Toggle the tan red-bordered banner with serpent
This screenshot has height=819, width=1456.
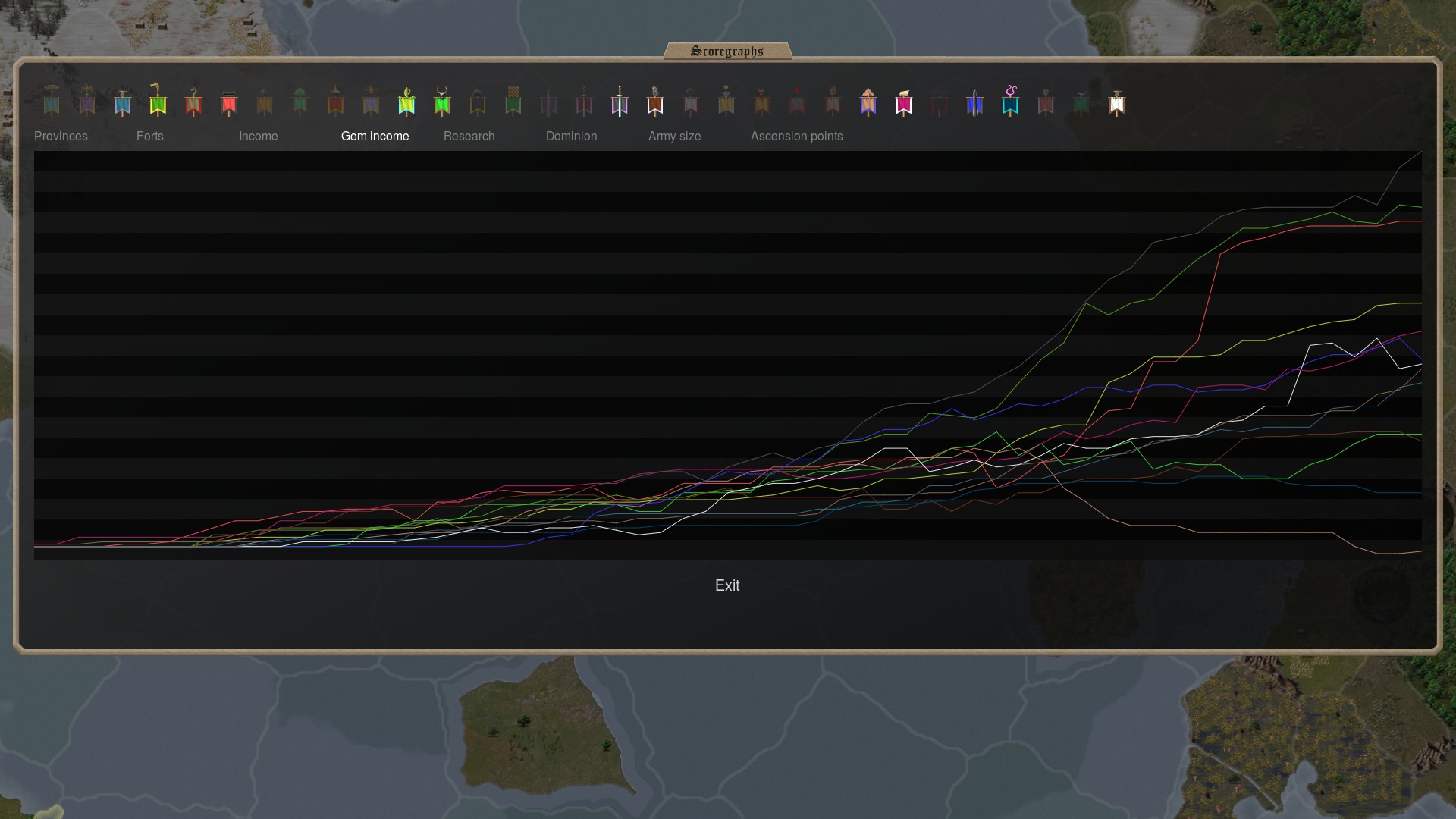pyautogui.click(x=193, y=100)
